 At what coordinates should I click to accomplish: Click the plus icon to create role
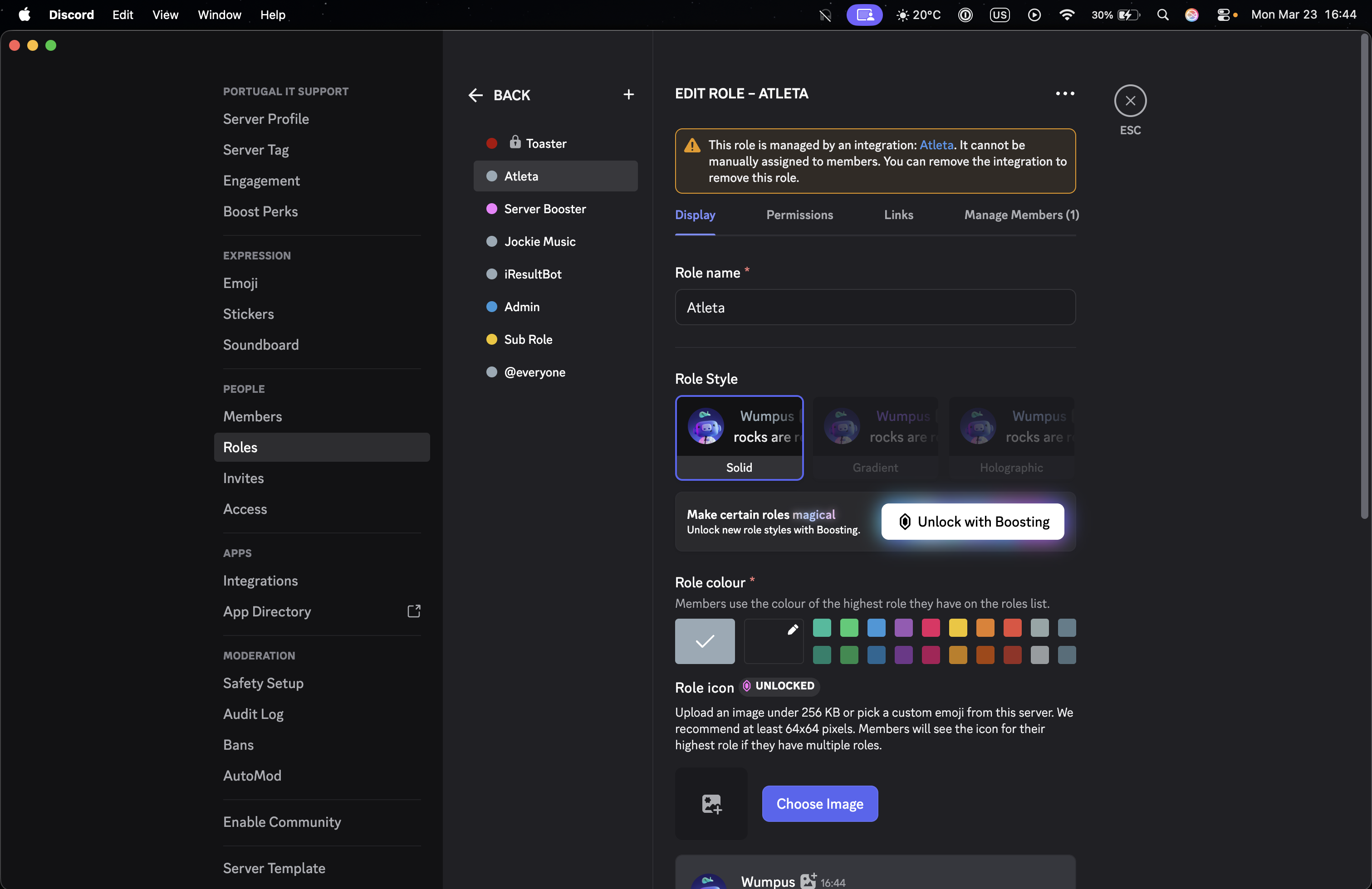[x=628, y=94]
